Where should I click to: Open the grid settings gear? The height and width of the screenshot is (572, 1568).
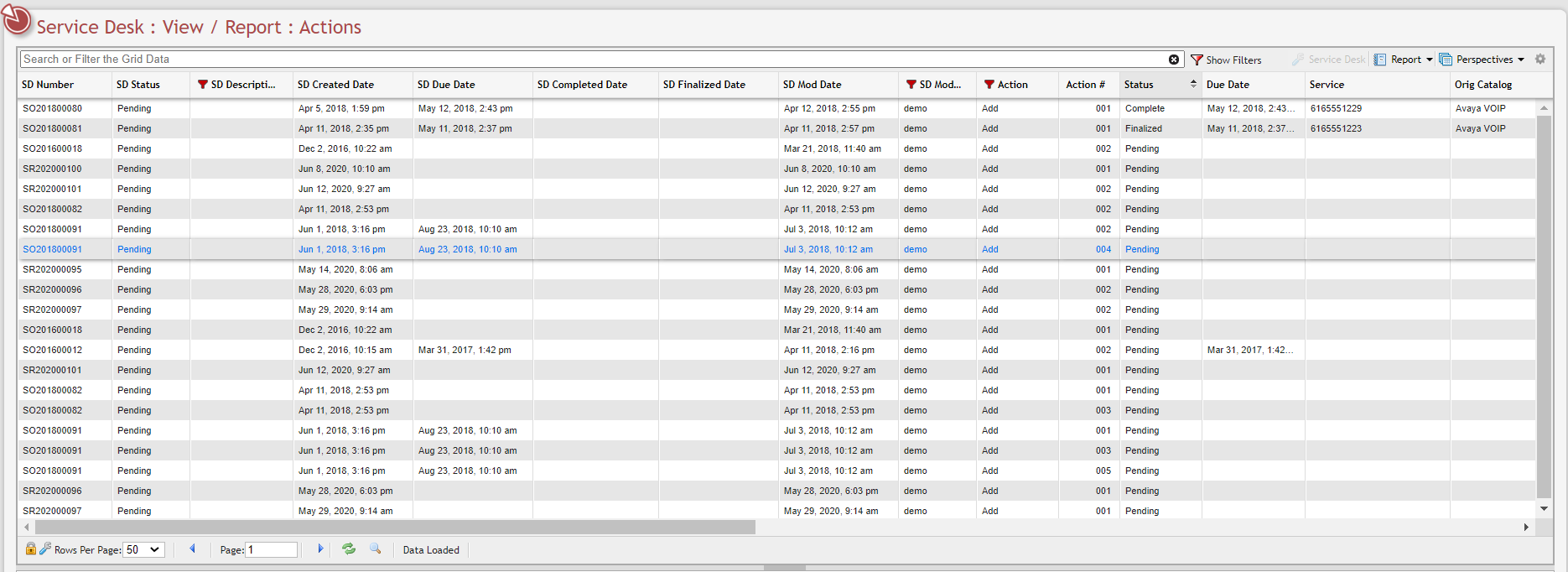coord(1540,60)
